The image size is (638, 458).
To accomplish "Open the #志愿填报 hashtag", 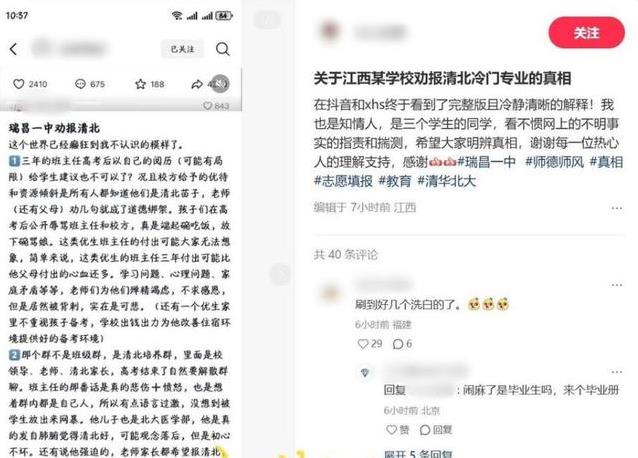I will 343,181.
